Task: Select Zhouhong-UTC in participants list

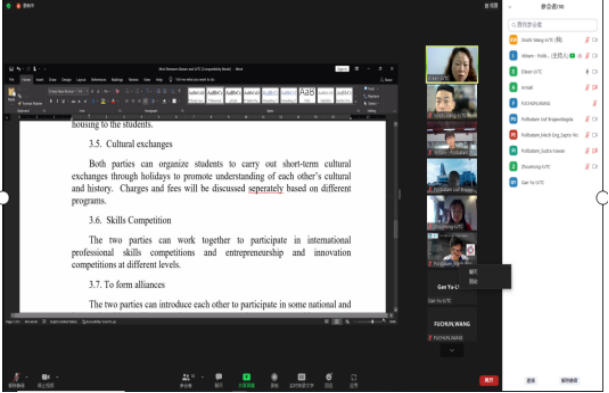Action: pos(553,167)
